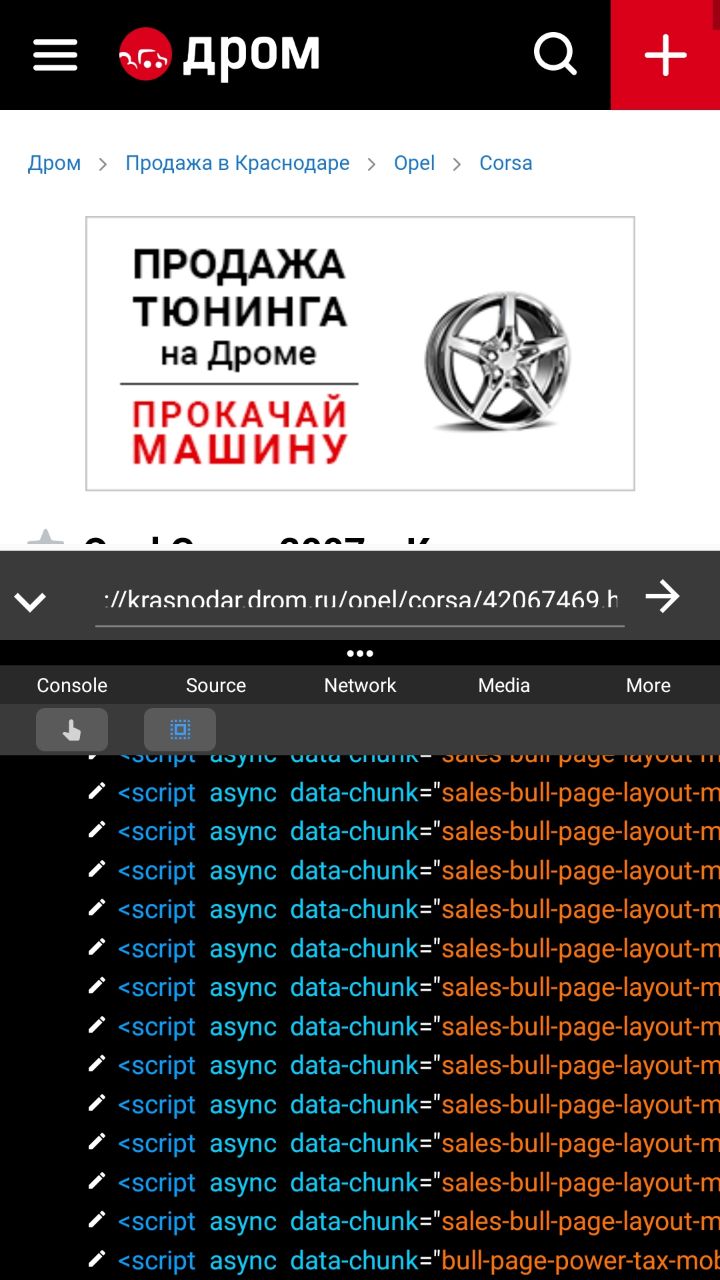Switch to the Source tab
Viewport: 720px width, 1280px height.
pos(216,685)
